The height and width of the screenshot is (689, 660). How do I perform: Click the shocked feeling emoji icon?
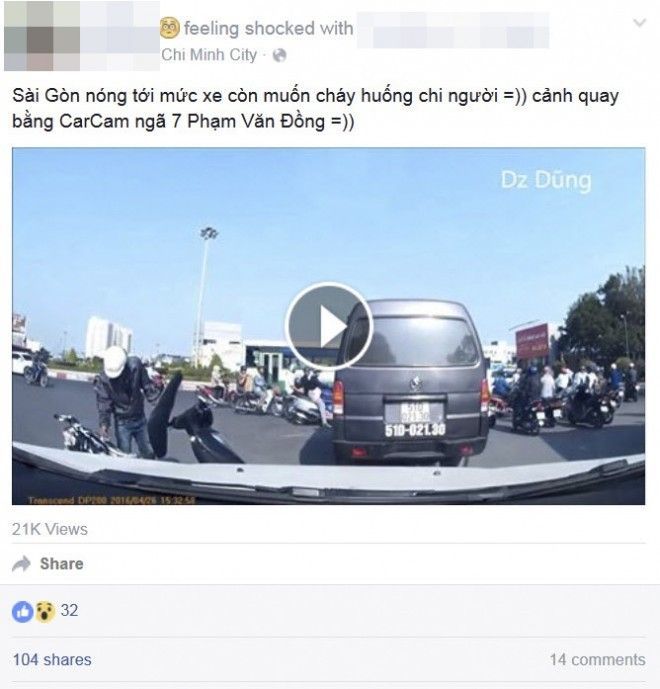click(170, 28)
